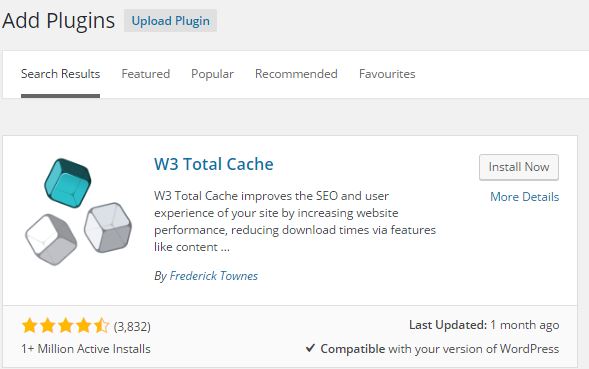Select the Search Results tab
The height and width of the screenshot is (369, 589).
click(x=60, y=74)
